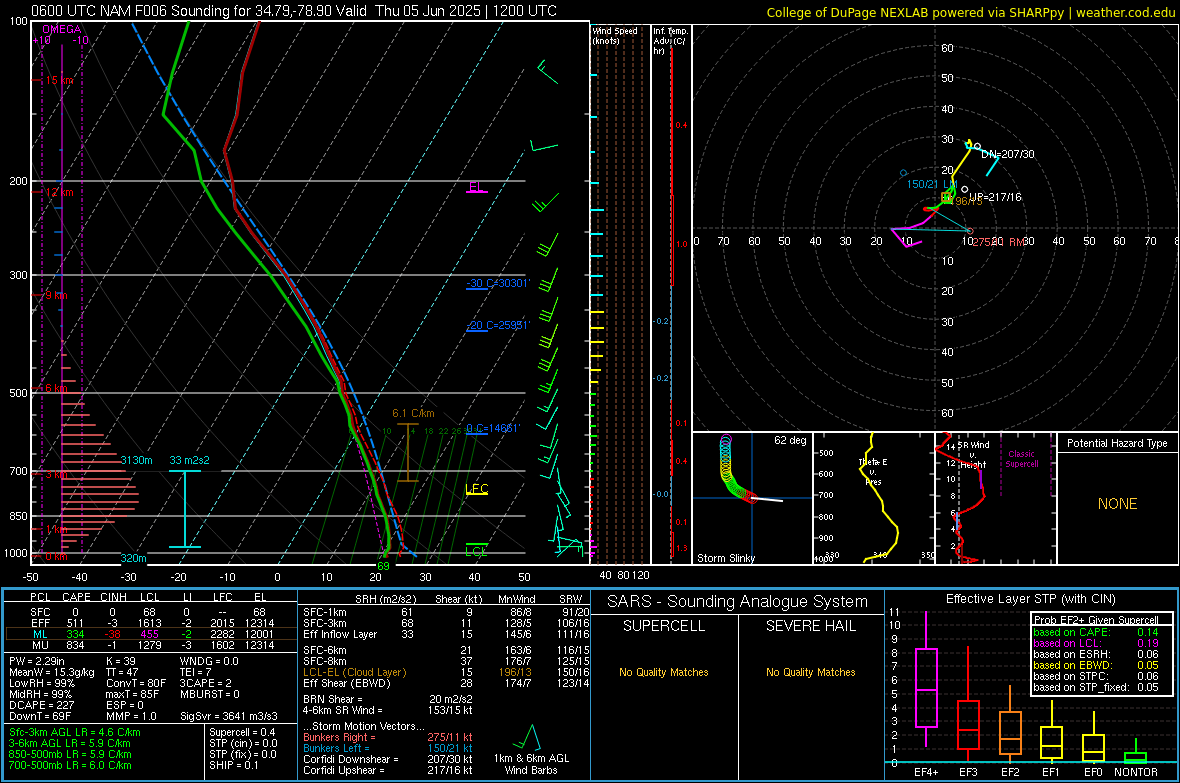Click the 'Bunkers Right' storm motion line
This screenshot has height=783, width=1180.
[388, 738]
